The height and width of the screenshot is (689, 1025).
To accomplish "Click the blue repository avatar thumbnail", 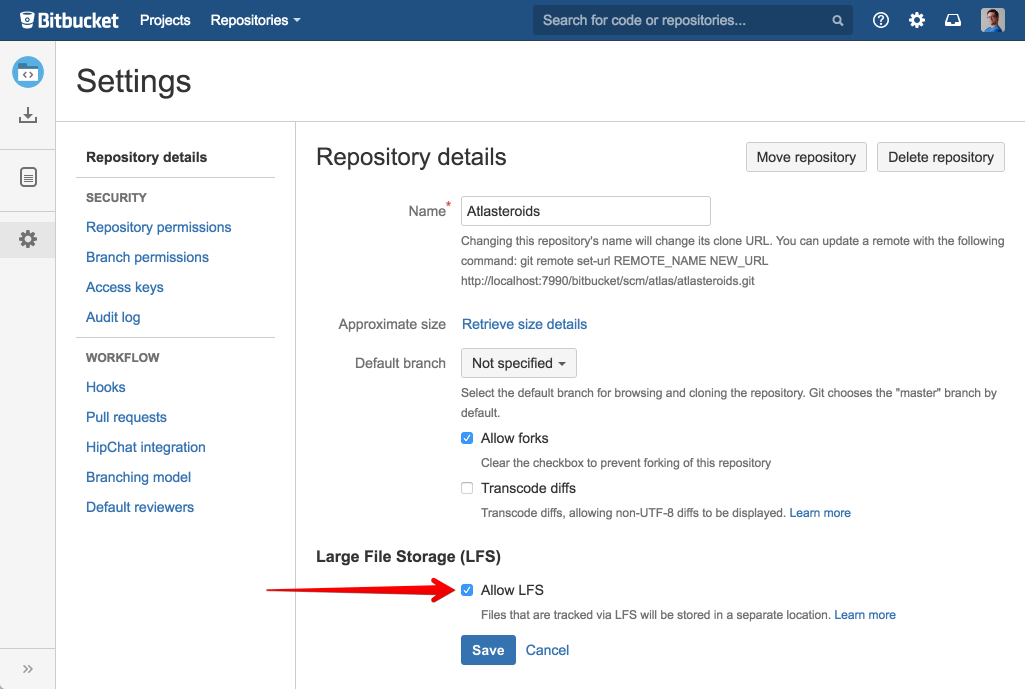I will point(27,71).
